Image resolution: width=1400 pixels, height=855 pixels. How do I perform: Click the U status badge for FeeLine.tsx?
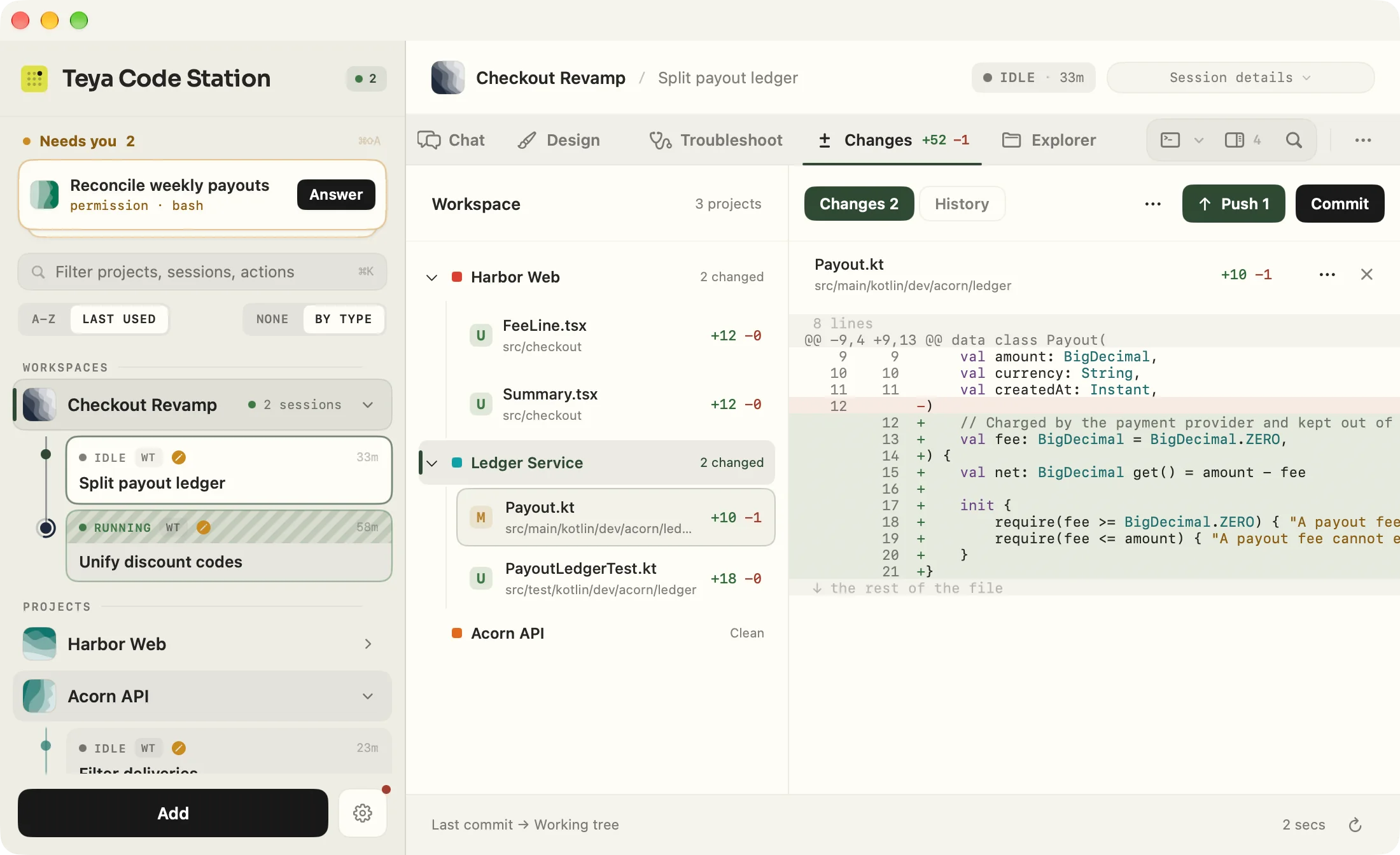[x=481, y=335]
